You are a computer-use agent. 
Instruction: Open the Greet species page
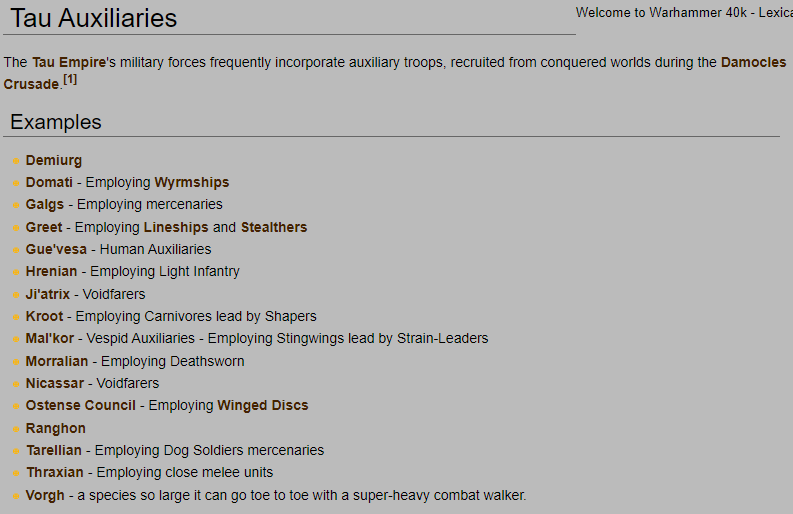click(x=43, y=227)
